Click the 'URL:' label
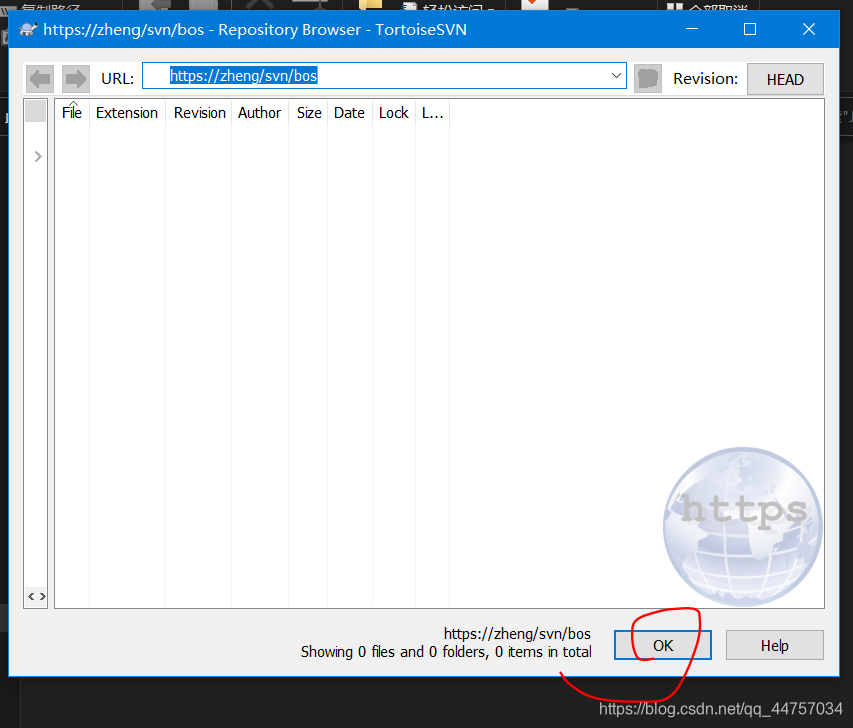The height and width of the screenshot is (728, 853). click(118, 79)
